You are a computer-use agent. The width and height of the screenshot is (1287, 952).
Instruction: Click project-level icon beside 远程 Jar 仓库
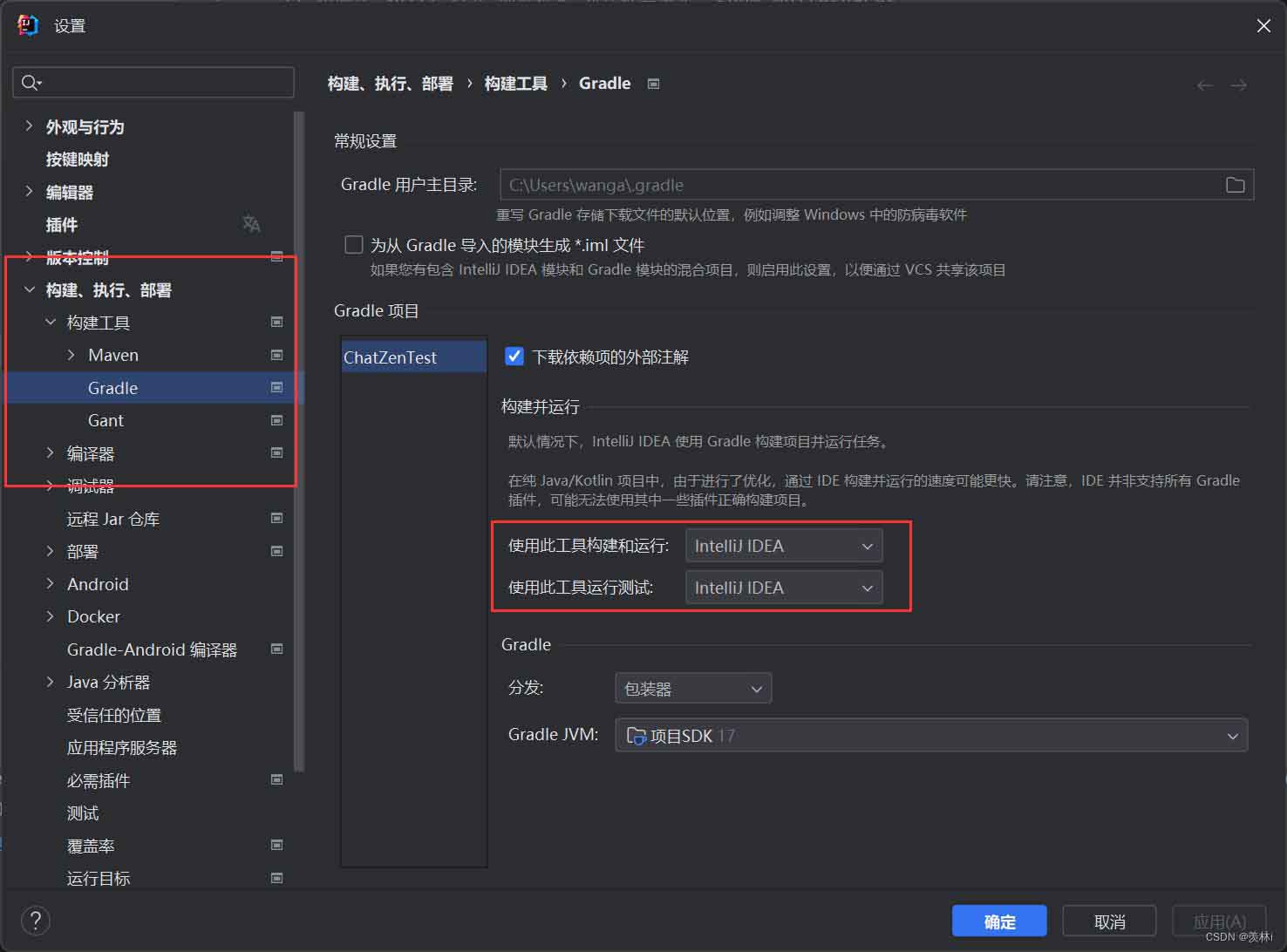[276, 518]
